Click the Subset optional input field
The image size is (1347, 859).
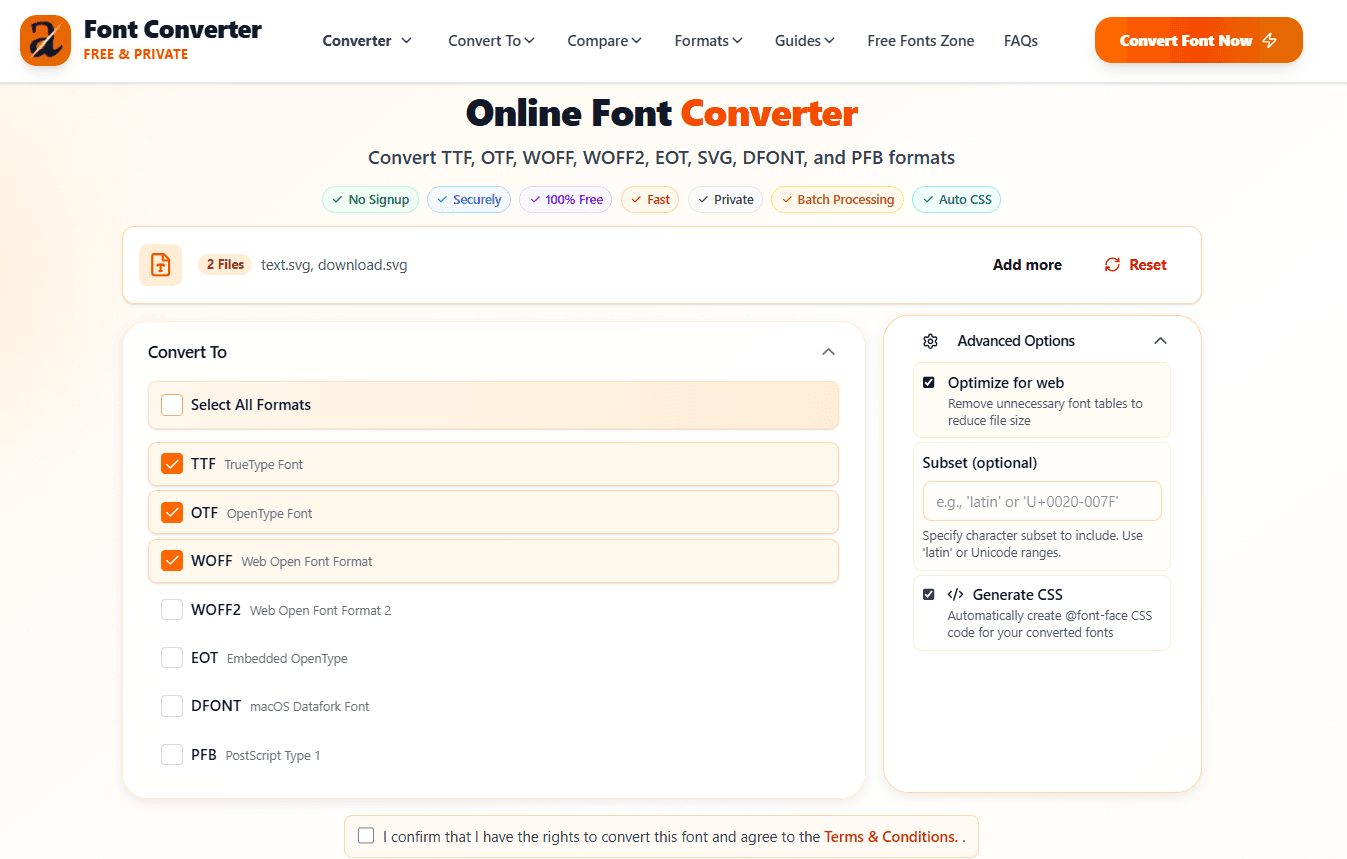pos(1041,501)
